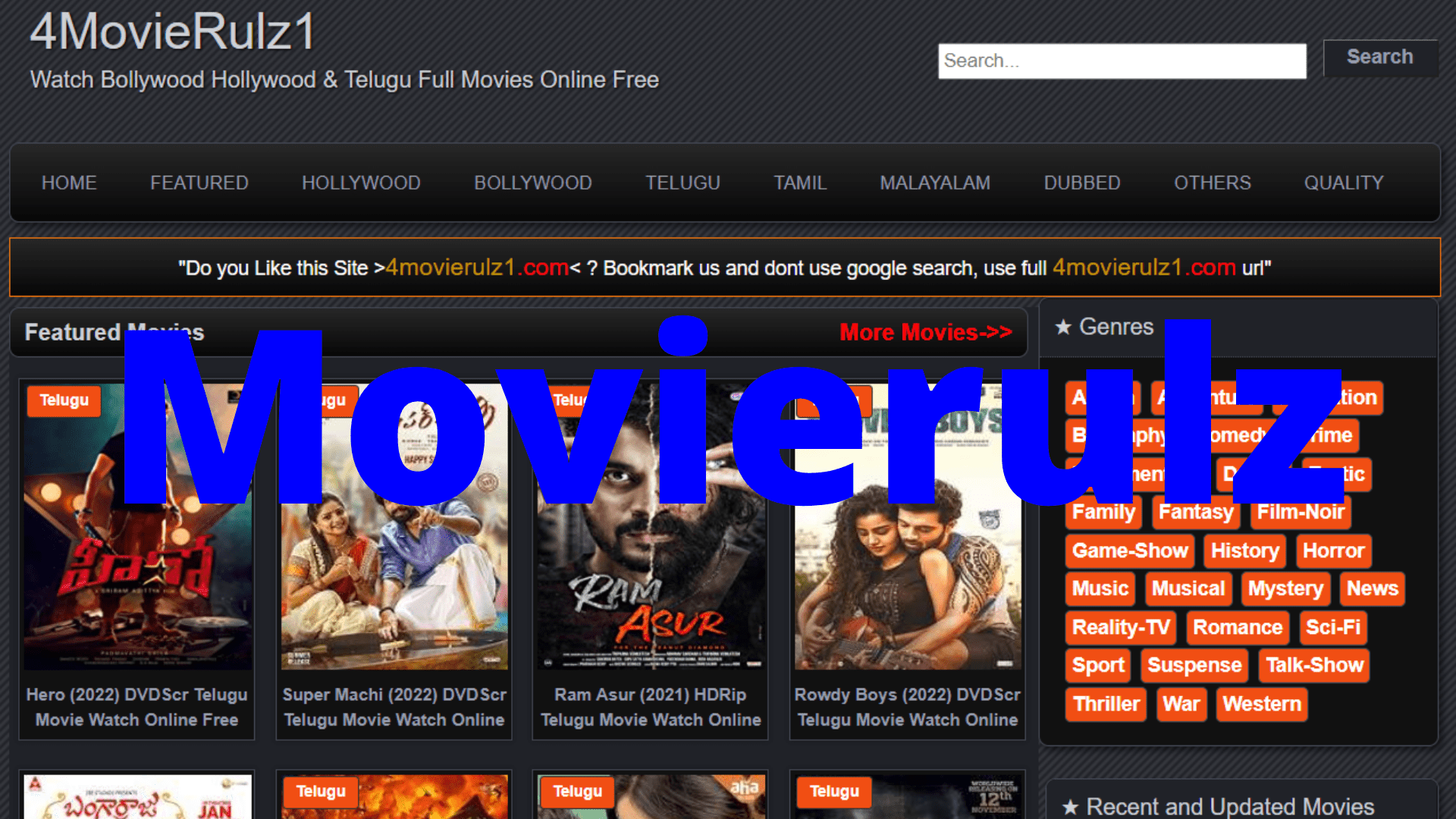Open the DUBBED menu
Image resolution: width=1456 pixels, height=819 pixels.
click(x=1082, y=183)
